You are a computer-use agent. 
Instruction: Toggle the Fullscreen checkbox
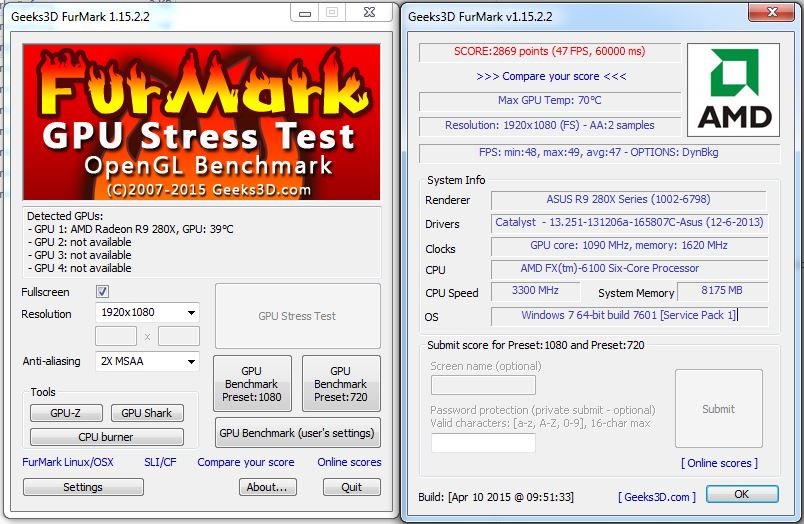click(x=102, y=292)
